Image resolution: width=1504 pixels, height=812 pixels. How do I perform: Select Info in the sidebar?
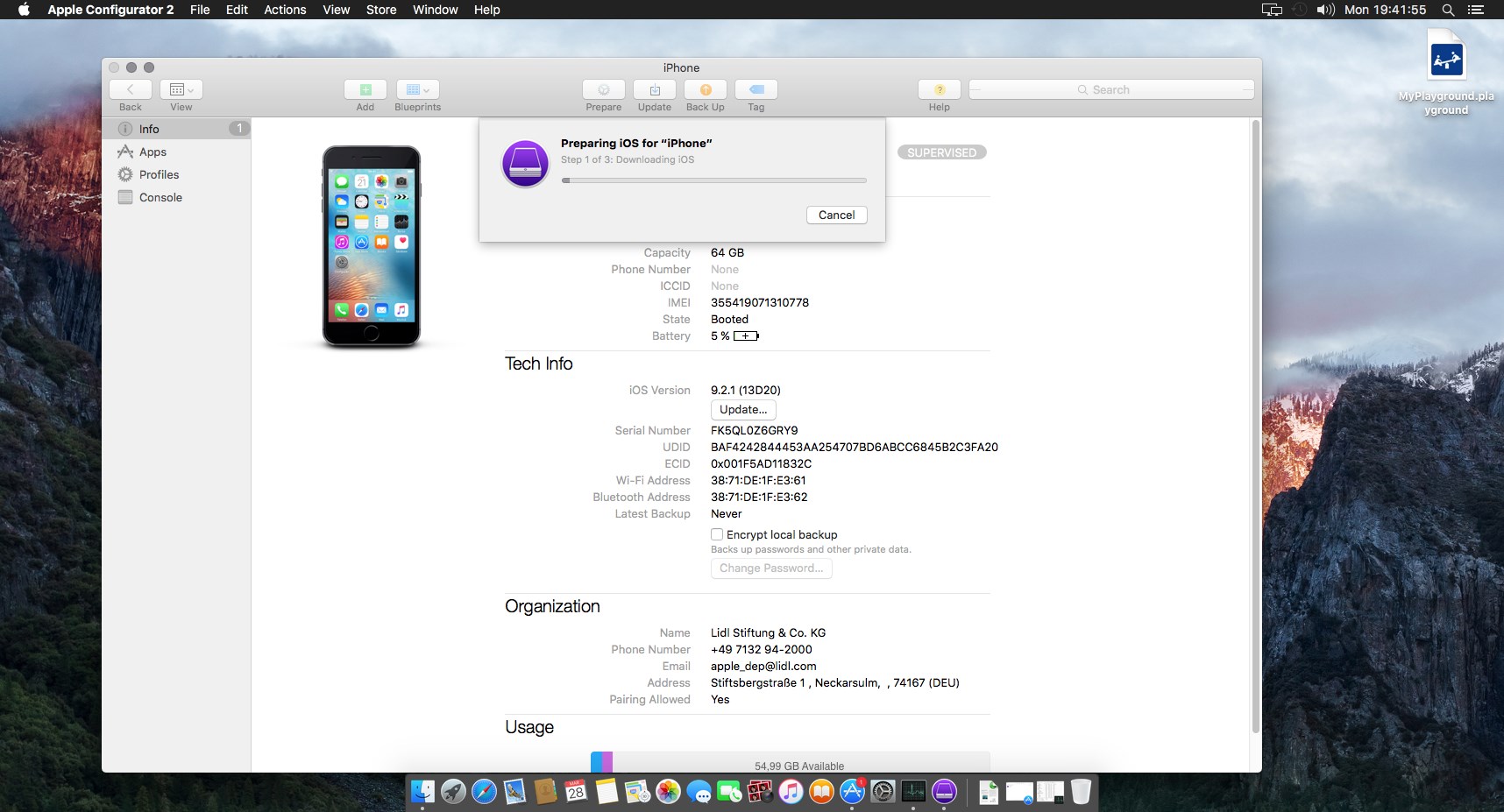click(x=177, y=129)
